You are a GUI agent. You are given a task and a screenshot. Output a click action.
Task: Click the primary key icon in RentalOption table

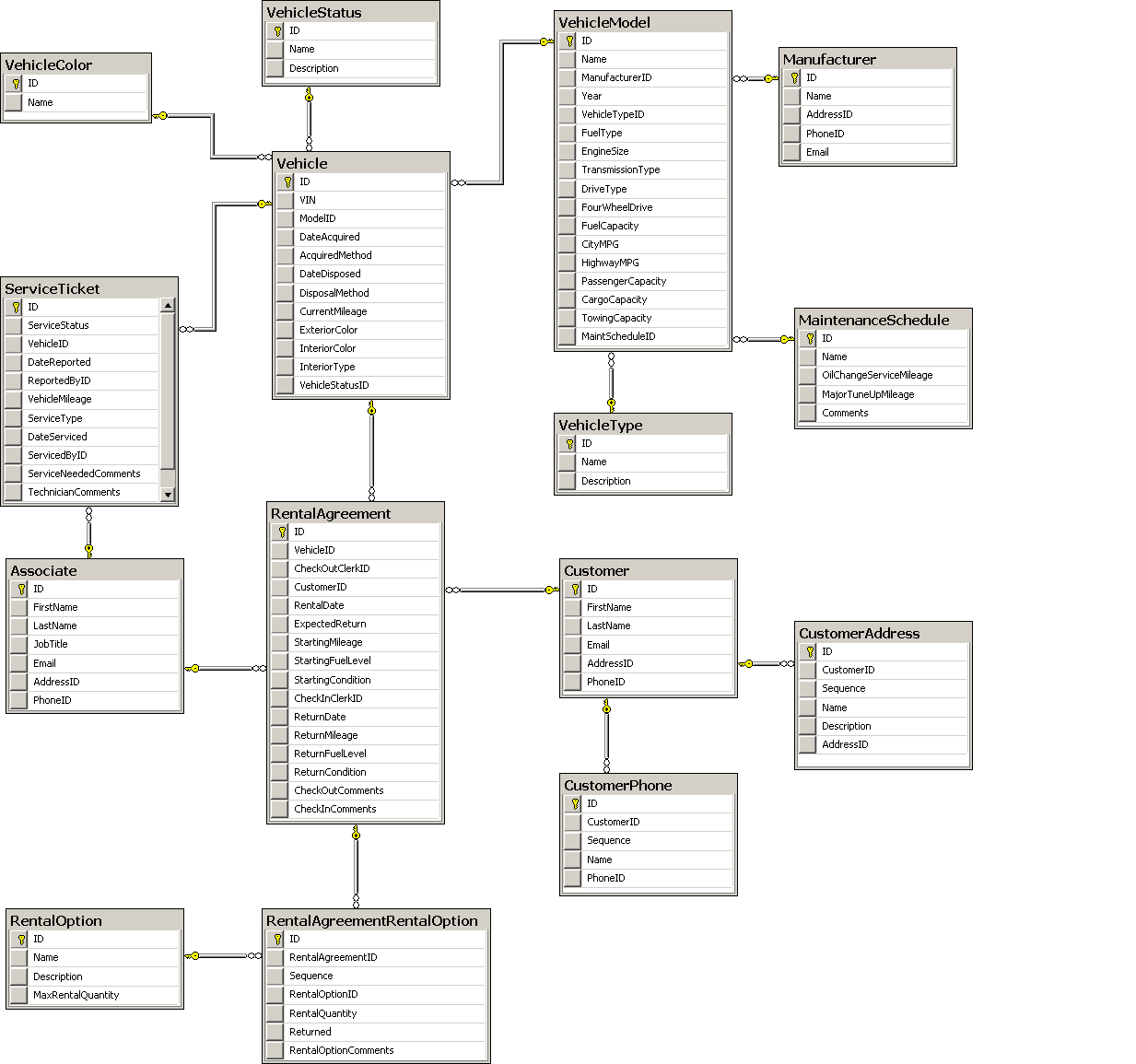20,939
